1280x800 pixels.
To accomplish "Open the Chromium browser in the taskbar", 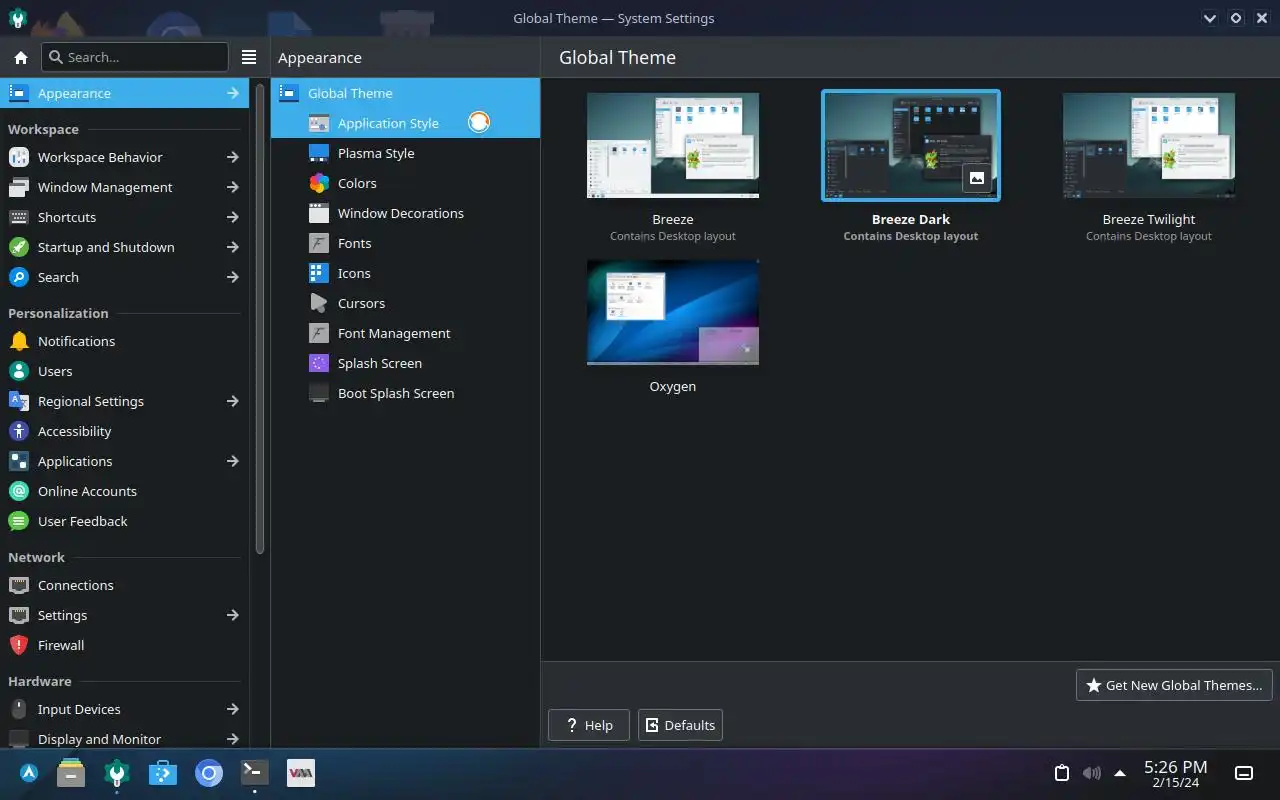I will tap(209, 772).
